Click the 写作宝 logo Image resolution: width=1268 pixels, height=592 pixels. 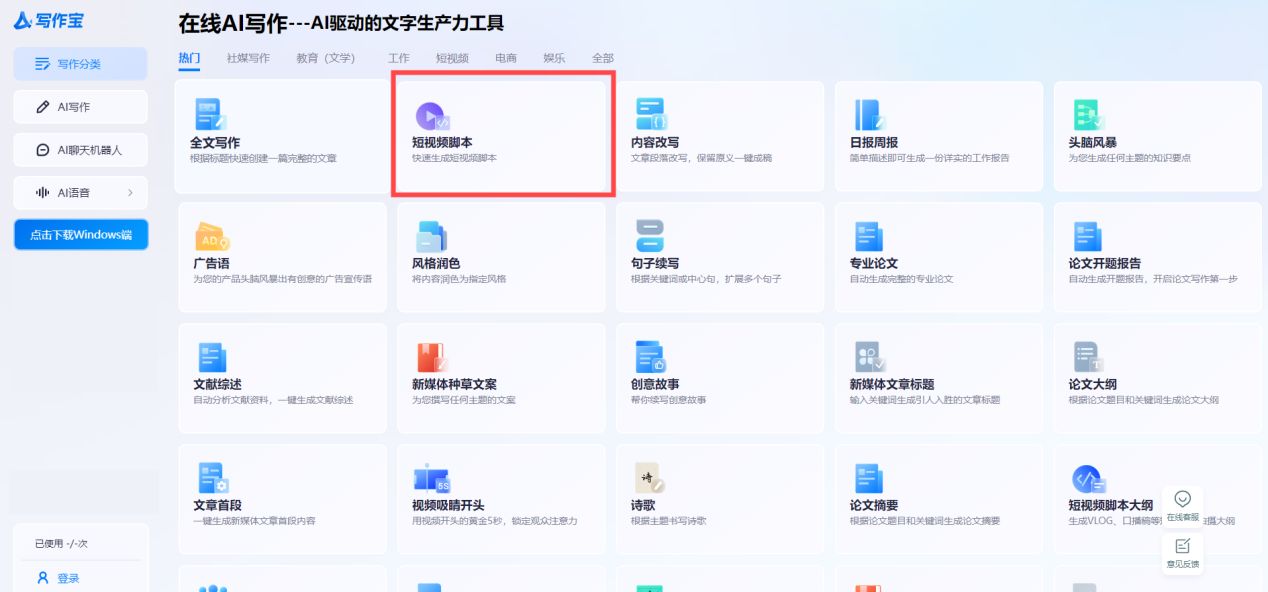pos(48,20)
